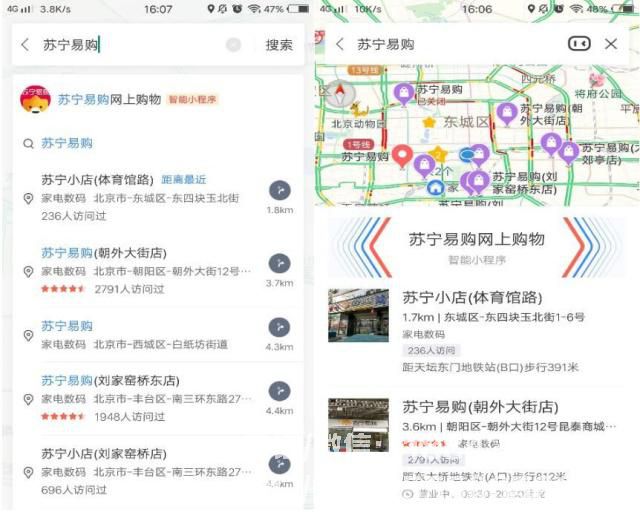Close the map search with X

611,44
